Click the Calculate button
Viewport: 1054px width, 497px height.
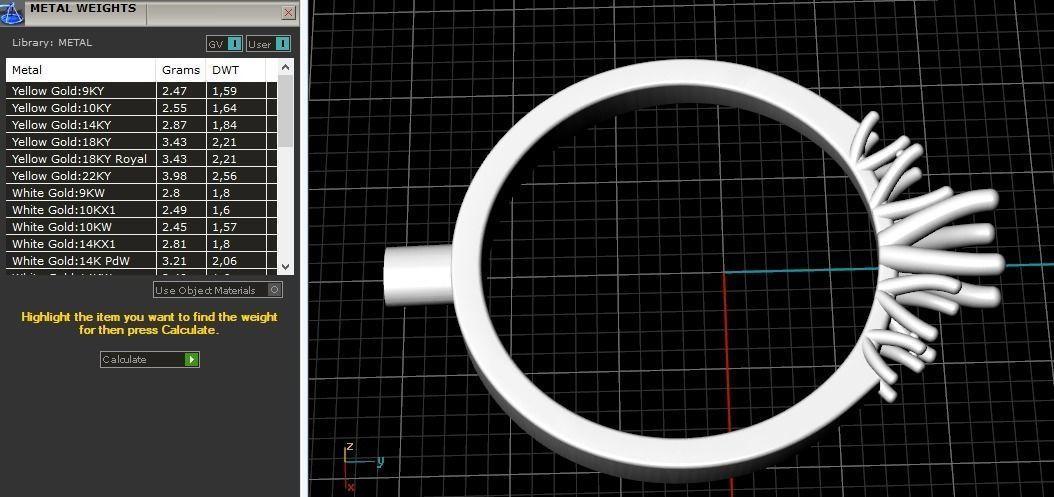[x=149, y=359]
